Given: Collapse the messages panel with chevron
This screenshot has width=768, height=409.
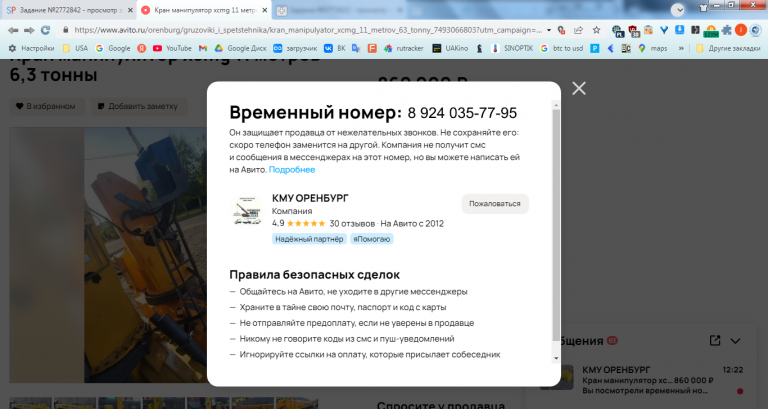Looking at the screenshot, I should click(x=735, y=341).
